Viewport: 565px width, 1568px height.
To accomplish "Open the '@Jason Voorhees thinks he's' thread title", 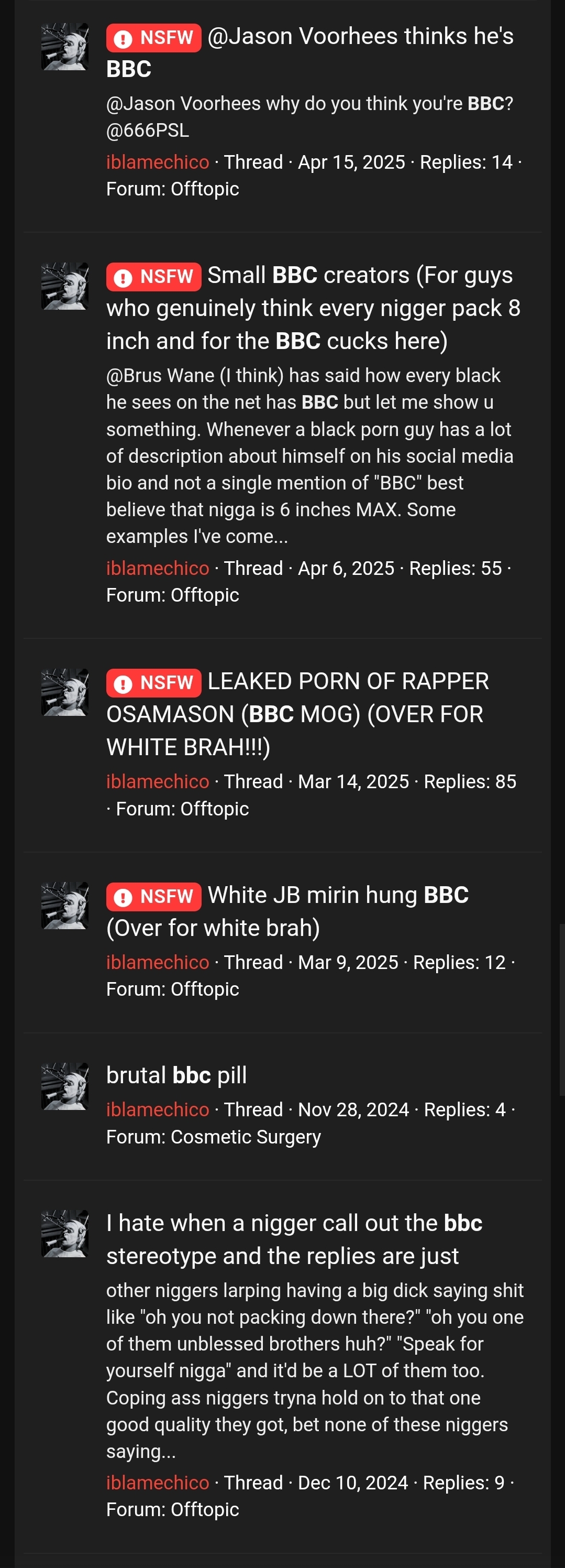I will click(361, 37).
